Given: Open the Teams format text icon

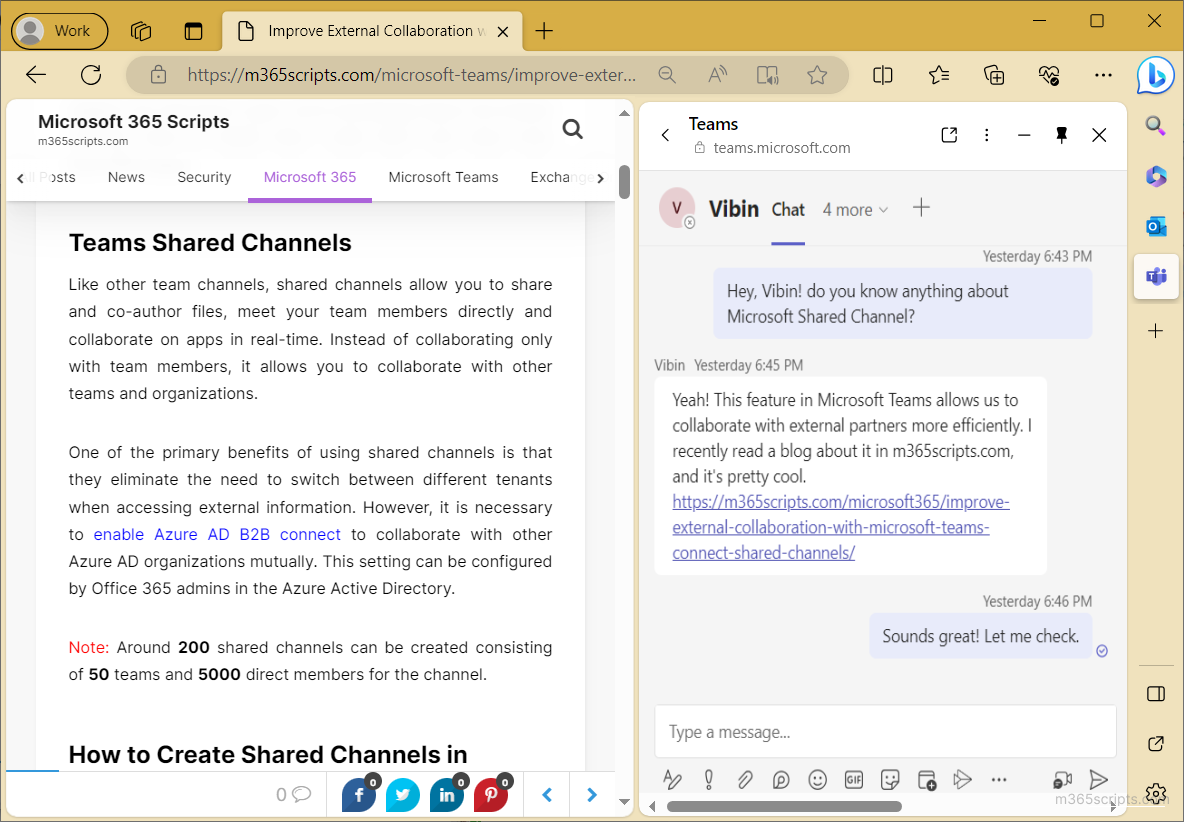Looking at the screenshot, I should click(672, 779).
